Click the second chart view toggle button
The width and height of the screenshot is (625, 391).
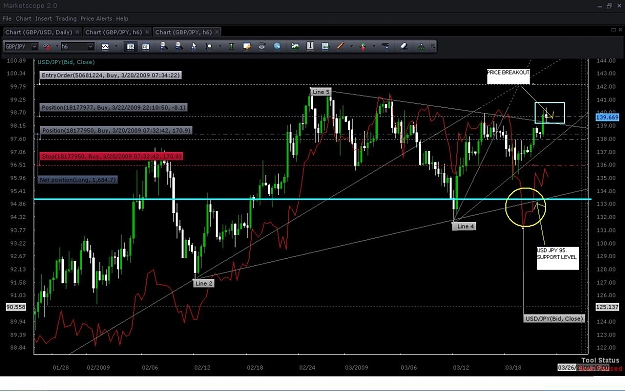[145, 47]
